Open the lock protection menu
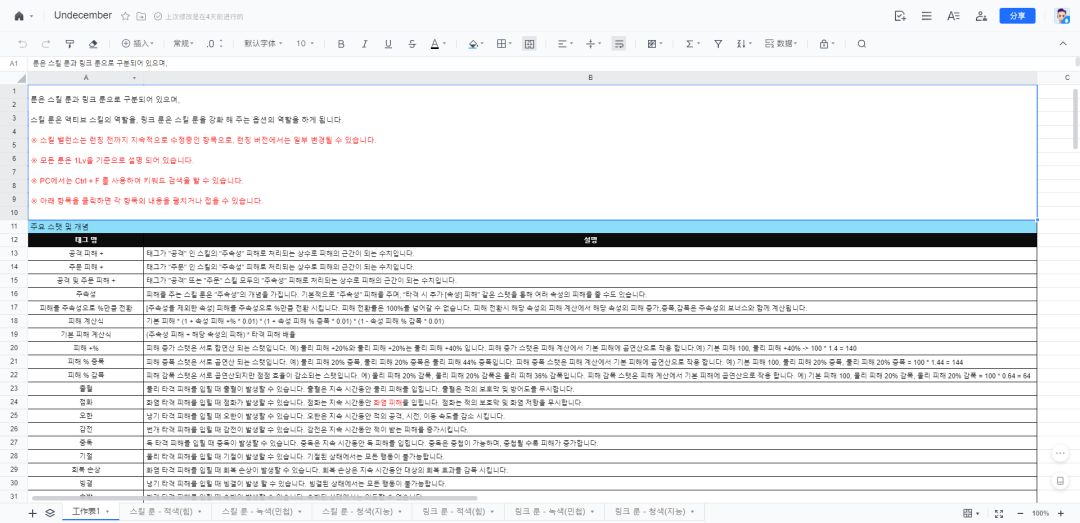 click(x=826, y=43)
